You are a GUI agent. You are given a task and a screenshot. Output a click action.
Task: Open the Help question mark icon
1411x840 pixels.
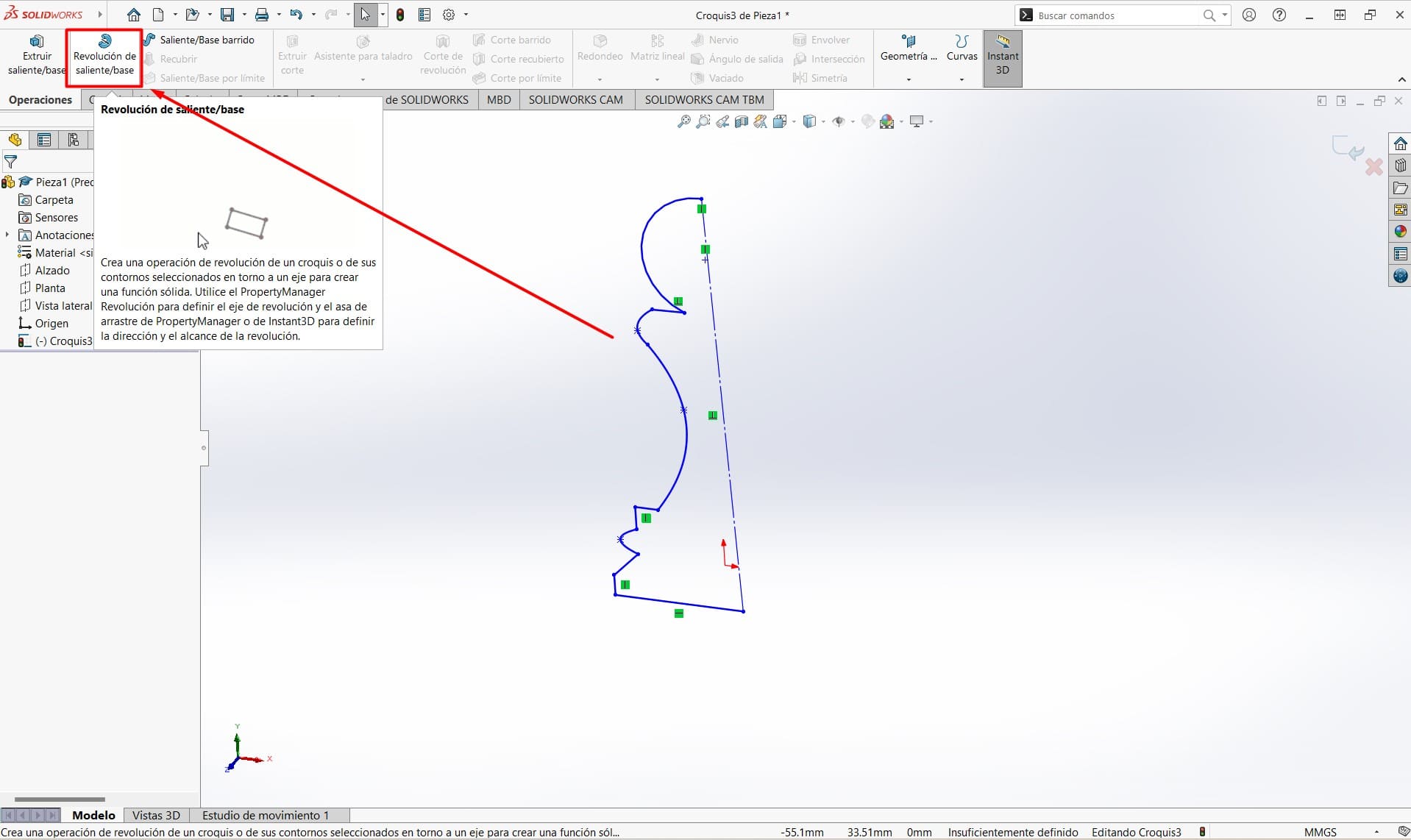1279,15
